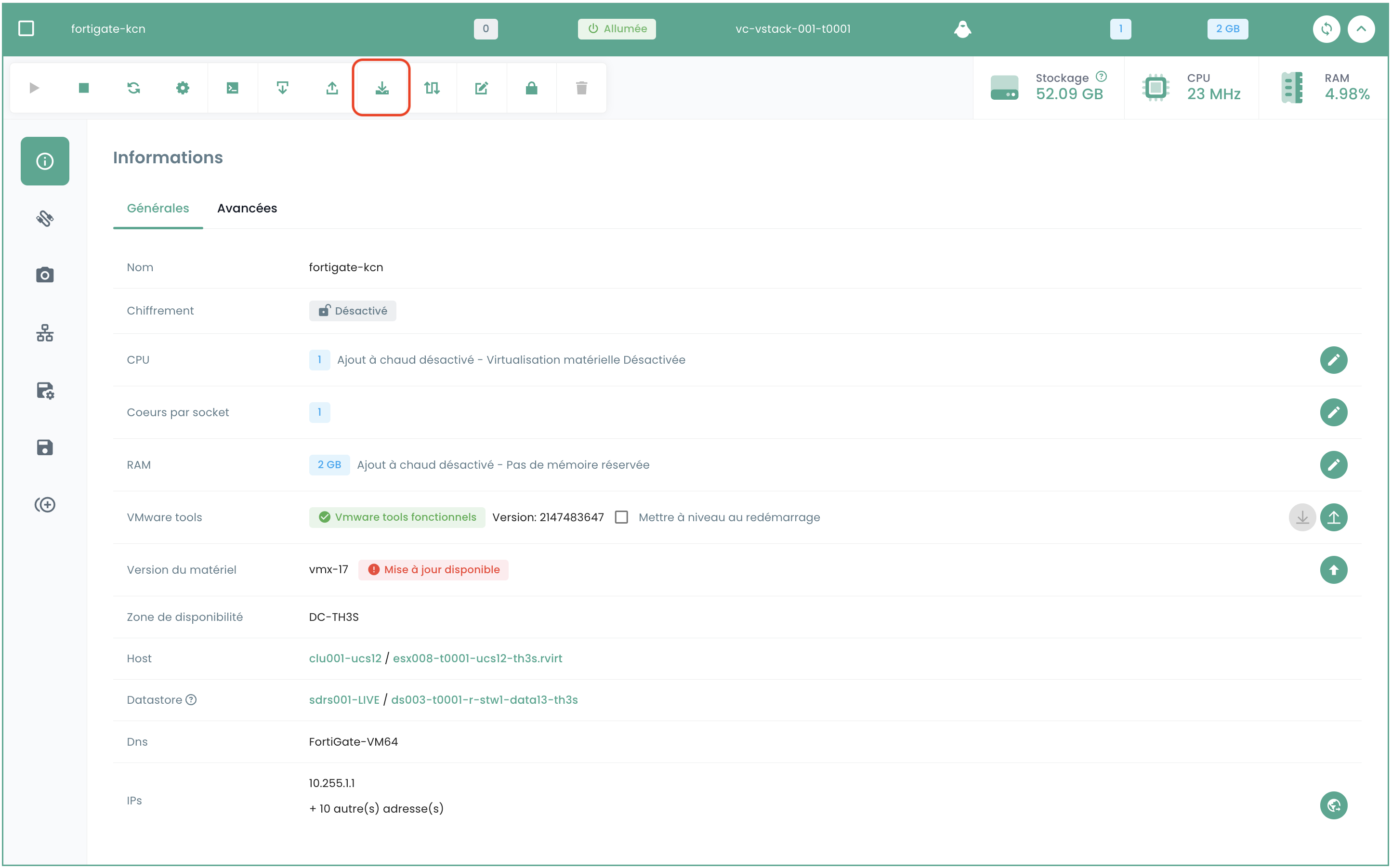Screen dimensions: 1392x868
Task: Click the restart VM toolbar icon
Action: point(133,88)
